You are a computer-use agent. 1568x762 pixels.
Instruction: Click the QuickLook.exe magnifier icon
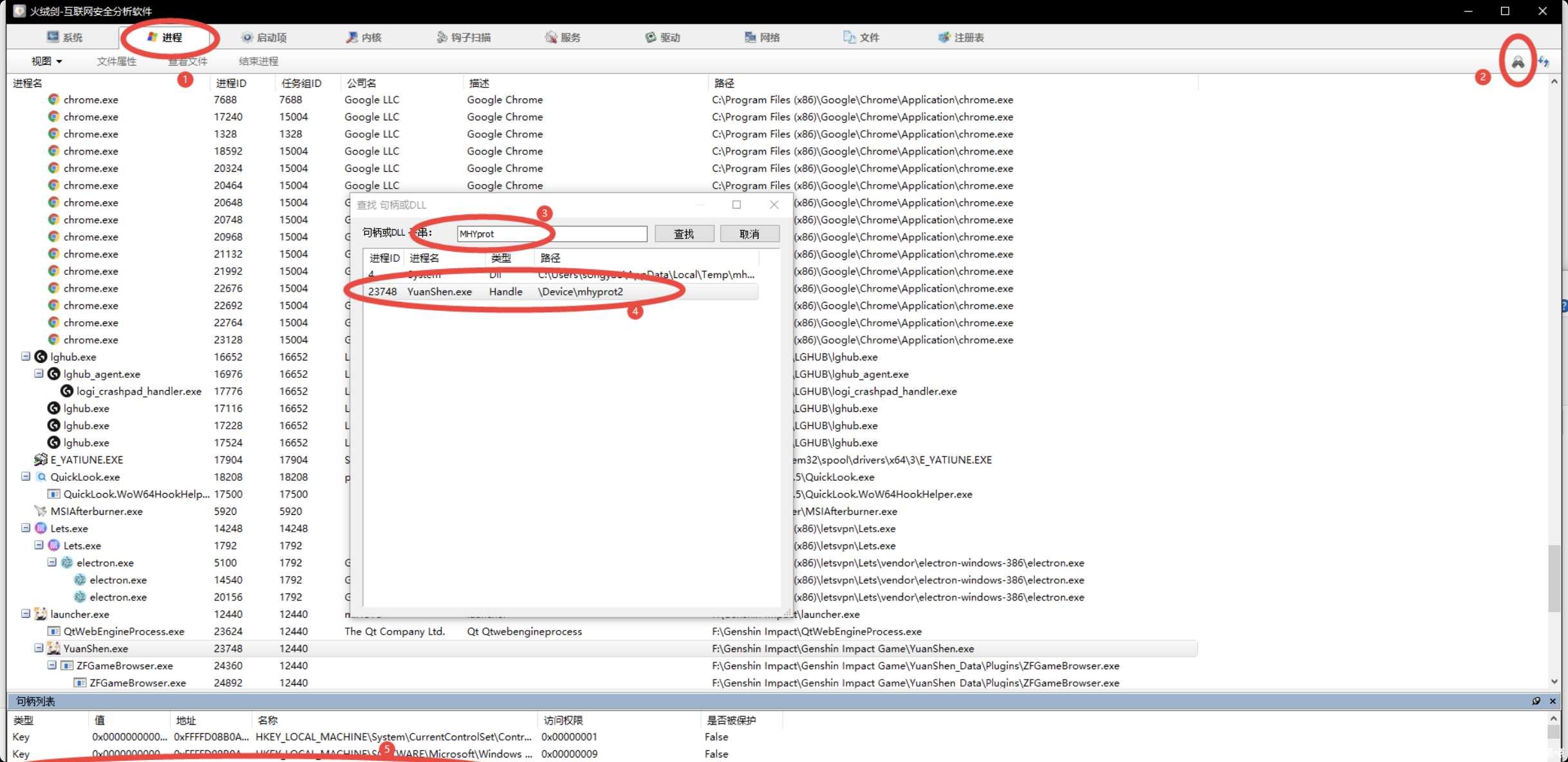tap(41, 477)
